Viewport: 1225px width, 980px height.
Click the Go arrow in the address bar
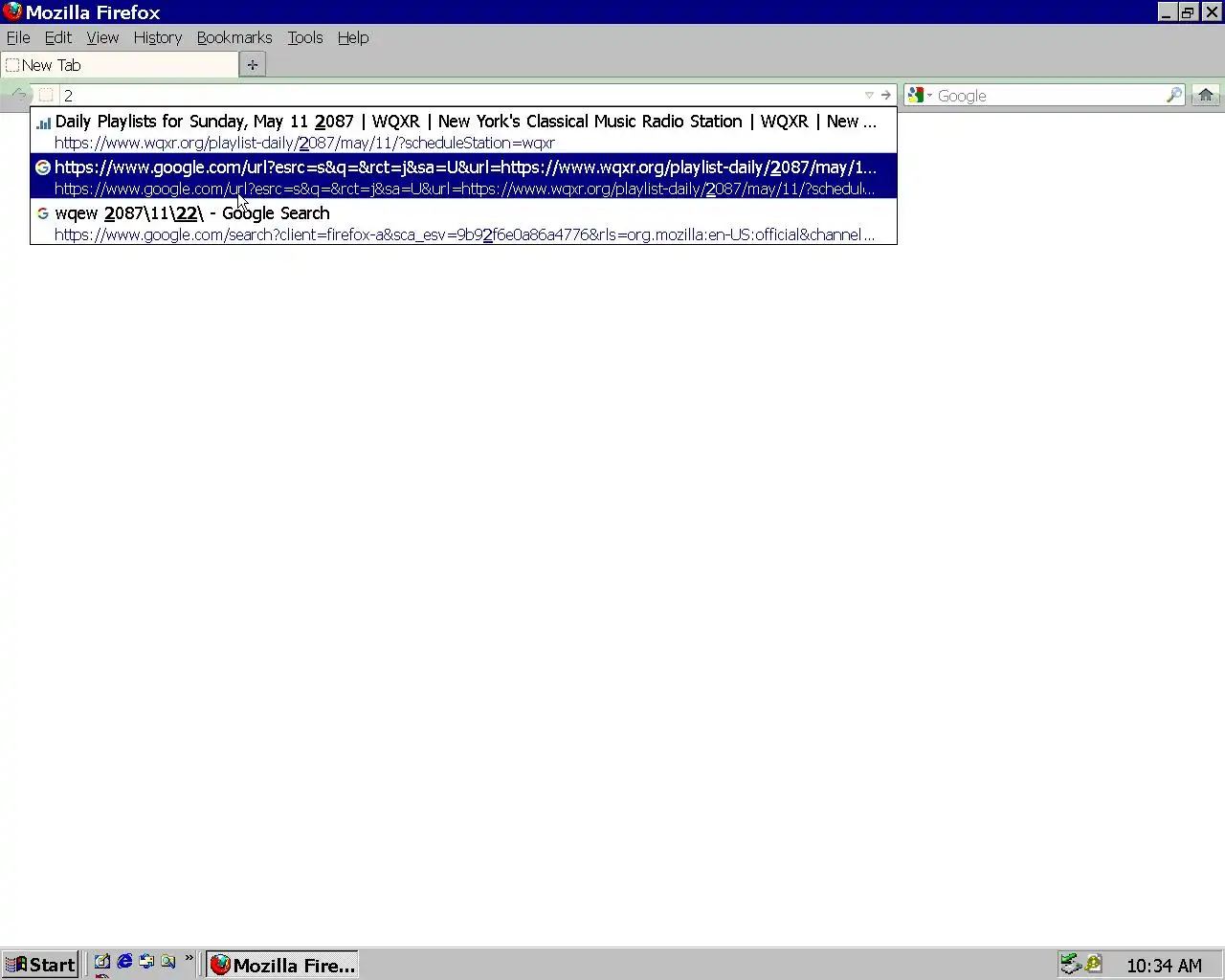(x=886, y=95)
